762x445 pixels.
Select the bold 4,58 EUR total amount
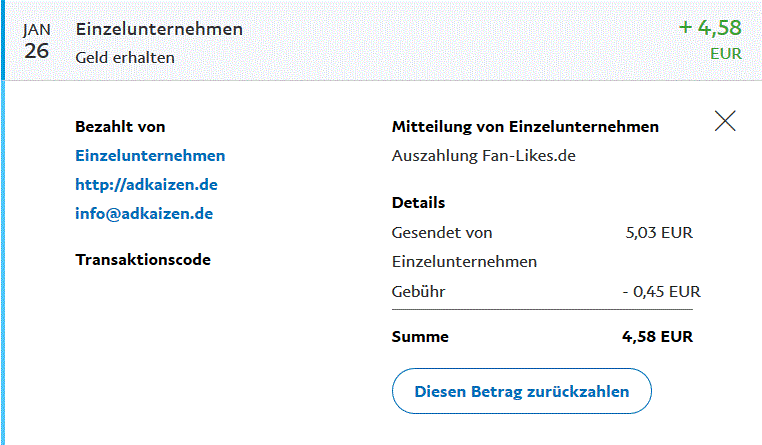[657, 337]
